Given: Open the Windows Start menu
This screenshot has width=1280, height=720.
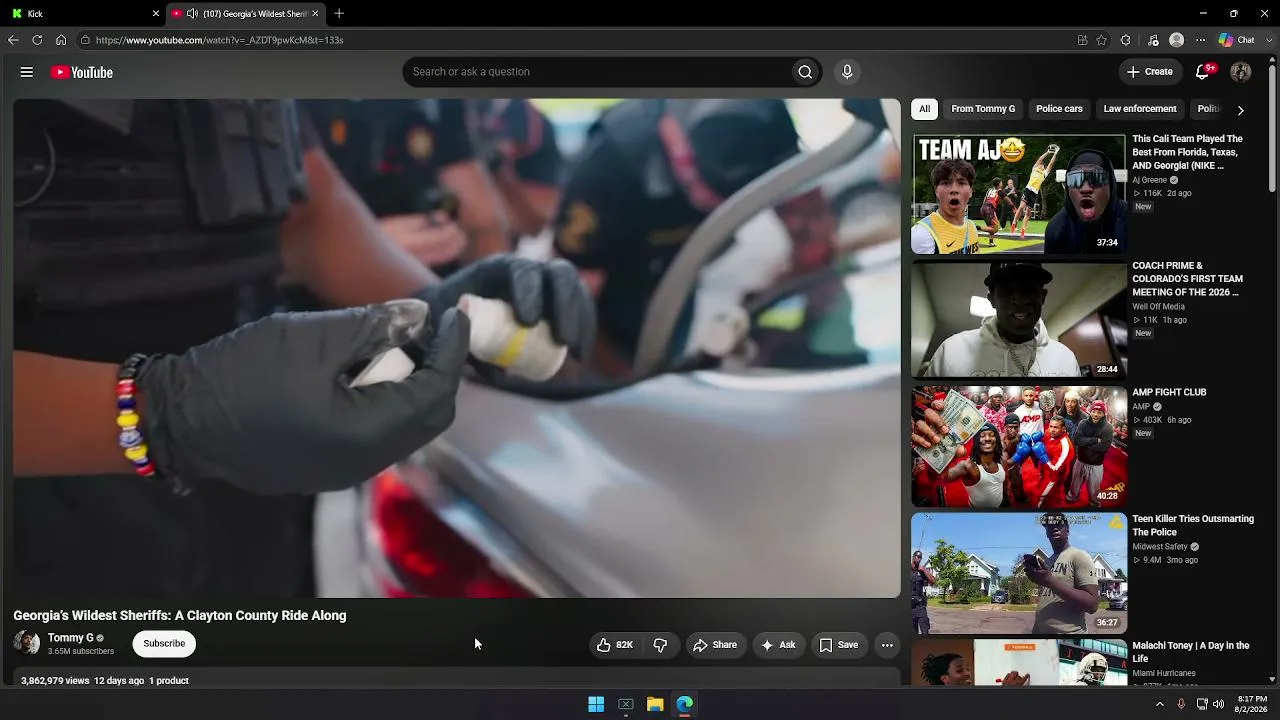Looking at the screenshot, I should (x=596, y=704).
